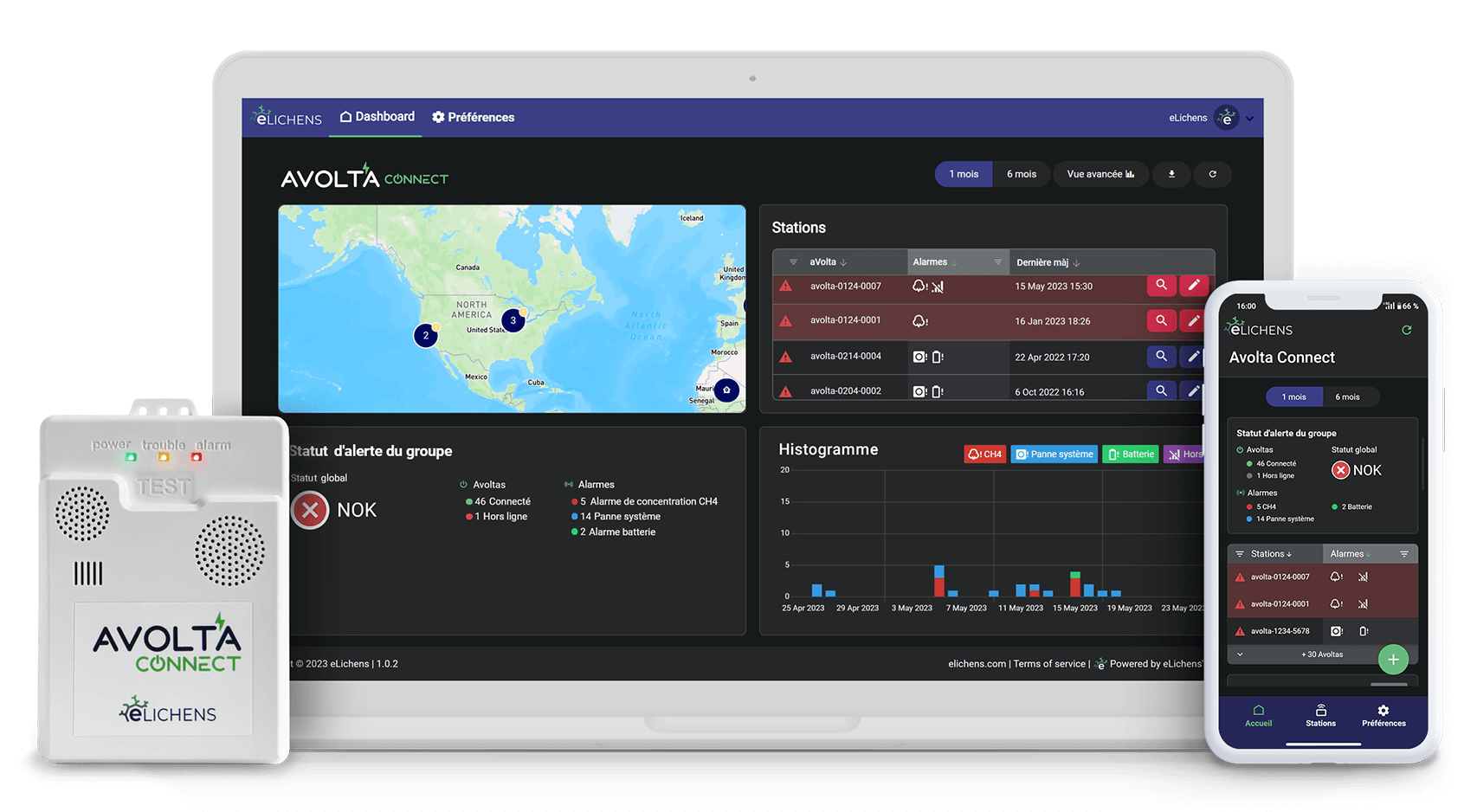Tap the eLichens logo on the phone

tap(1260, 328)
